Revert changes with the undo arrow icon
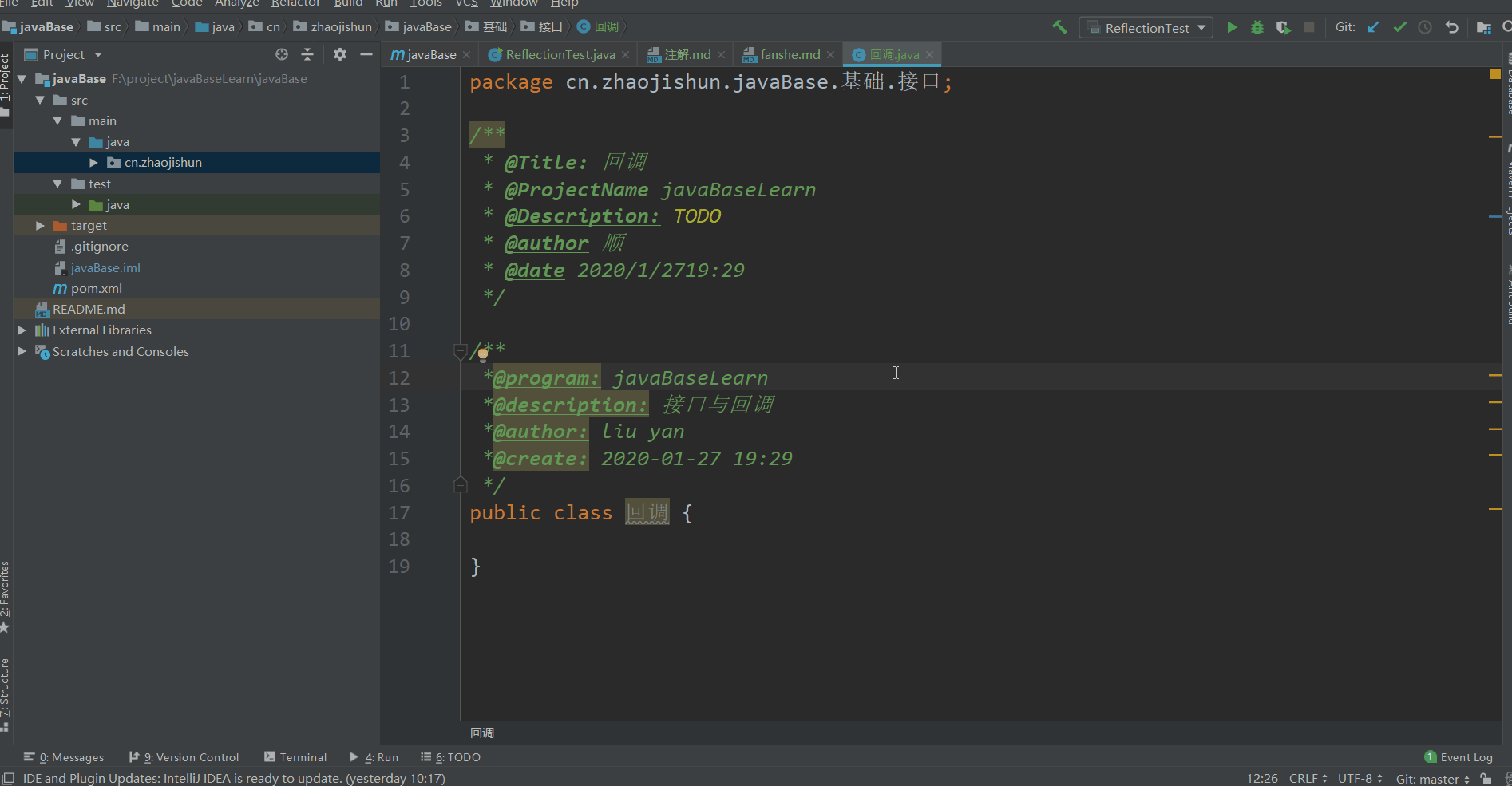The height and width of the screenshot is (786, 1512). (1452, 27)
